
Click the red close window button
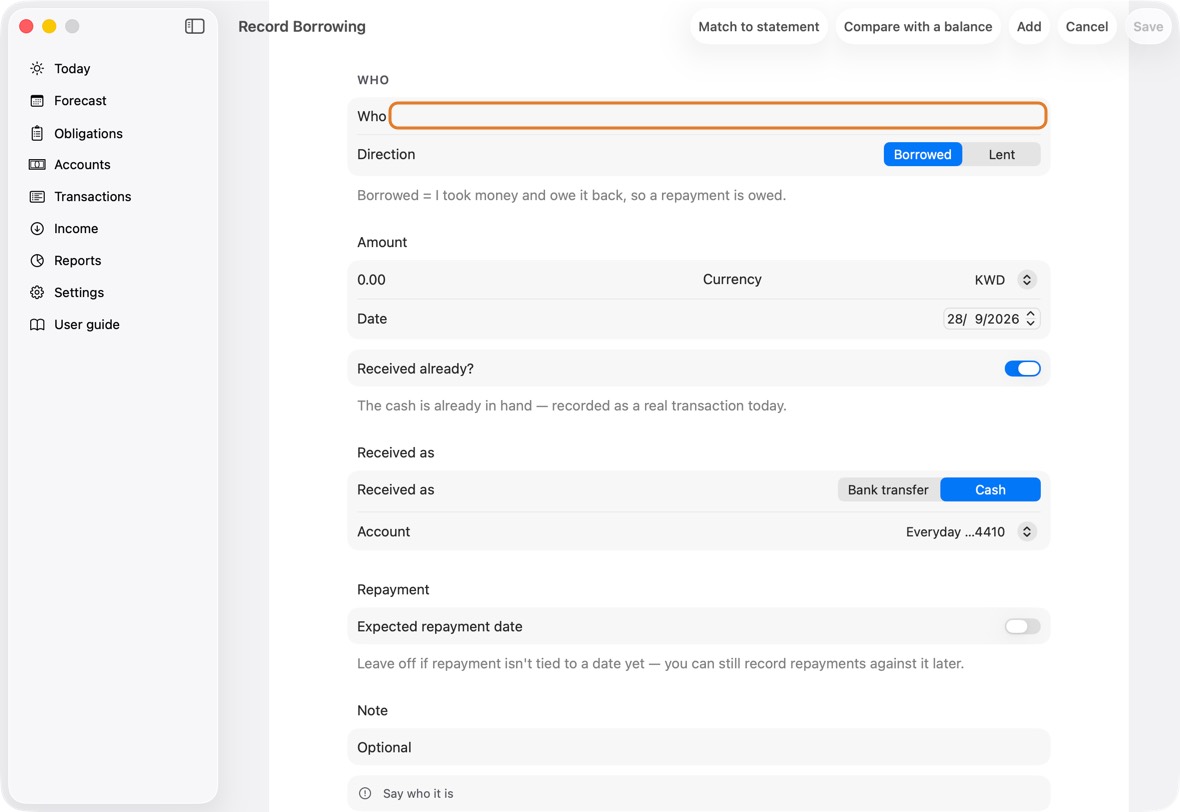tap(26, 26)
